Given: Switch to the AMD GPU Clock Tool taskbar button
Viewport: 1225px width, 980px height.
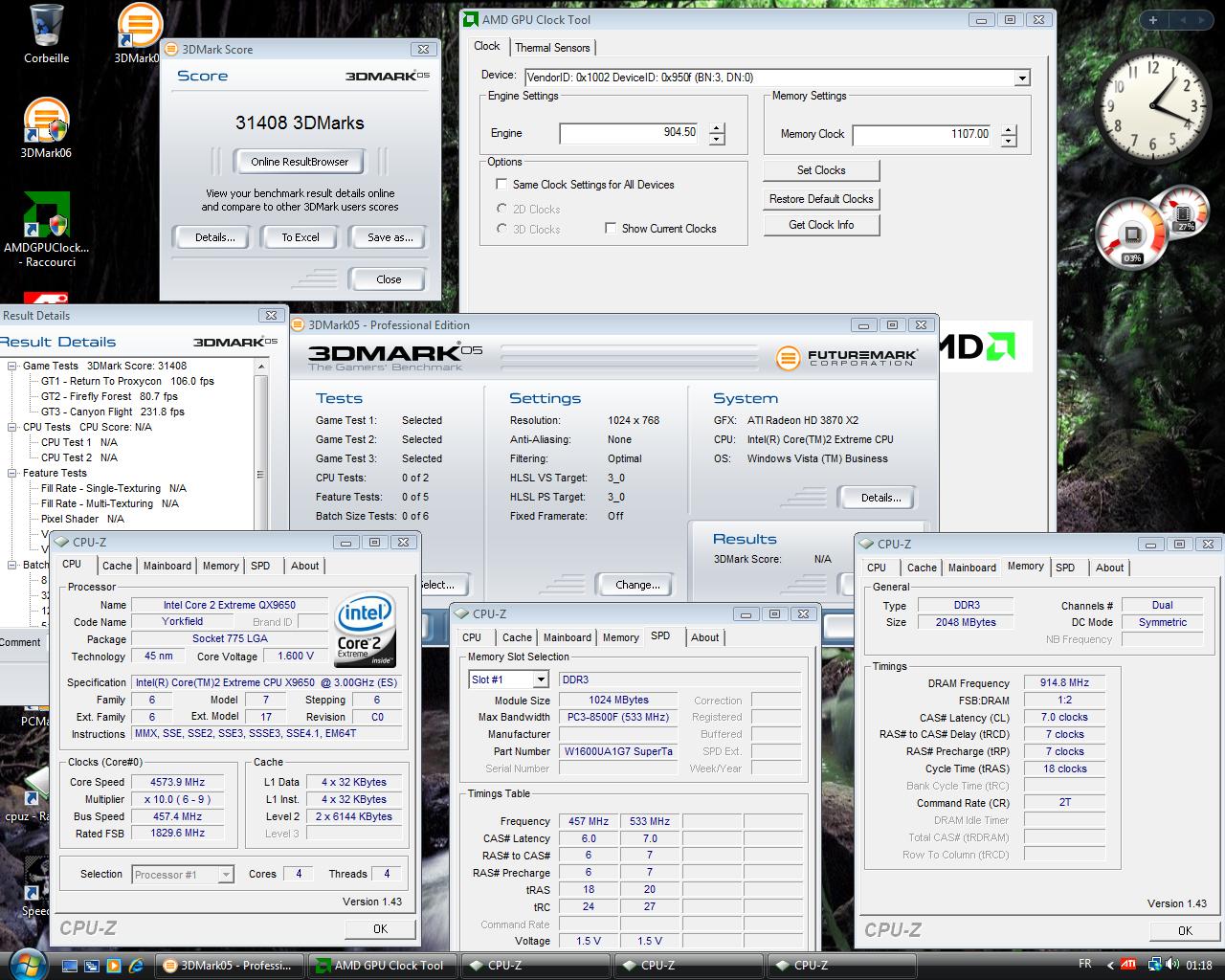Looking at the screenshot, I should click(382, 965).
